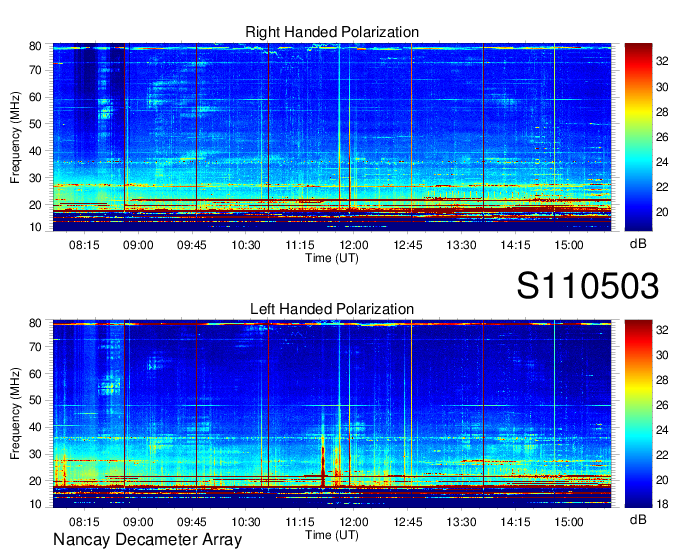The height and width of the screenshot is (552, 680).
Task: Click the Right Handed Polarization spectrogram image
Action: (332, 137)
